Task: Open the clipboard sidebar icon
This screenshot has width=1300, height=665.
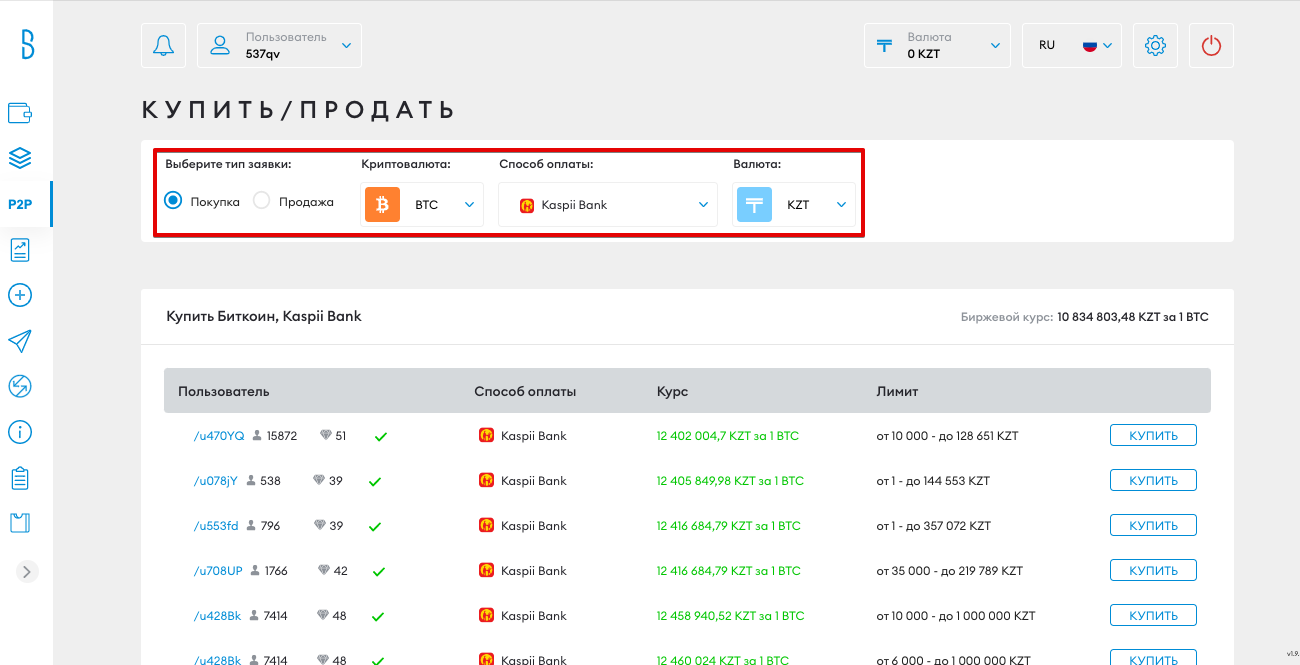Action: pyautogui.click(x=20, y=478)
